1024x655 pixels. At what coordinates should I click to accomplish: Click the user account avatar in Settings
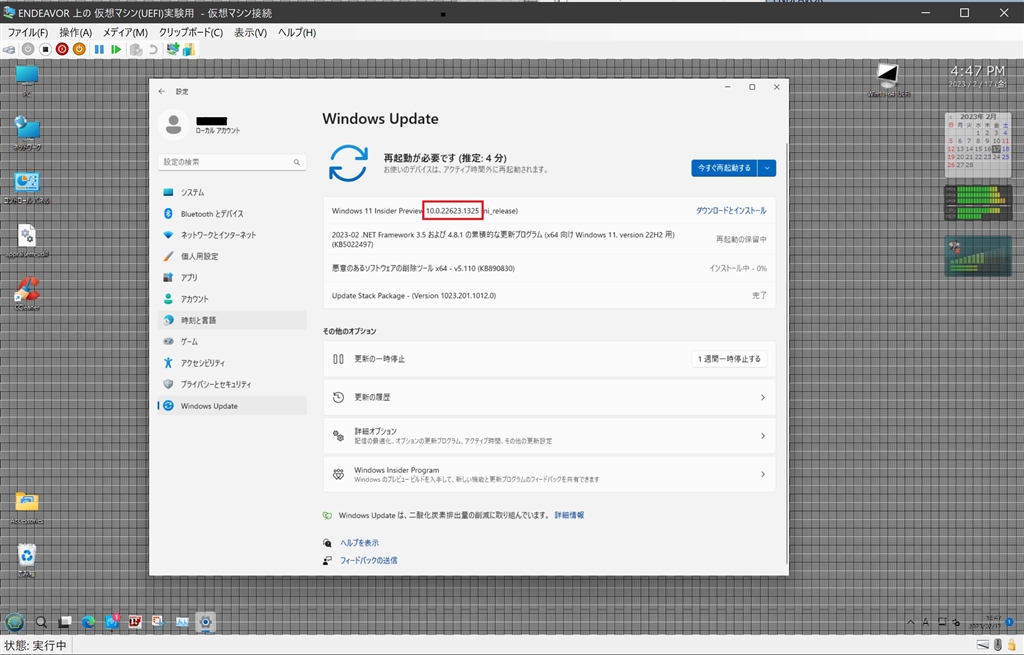tap(174, 124)
